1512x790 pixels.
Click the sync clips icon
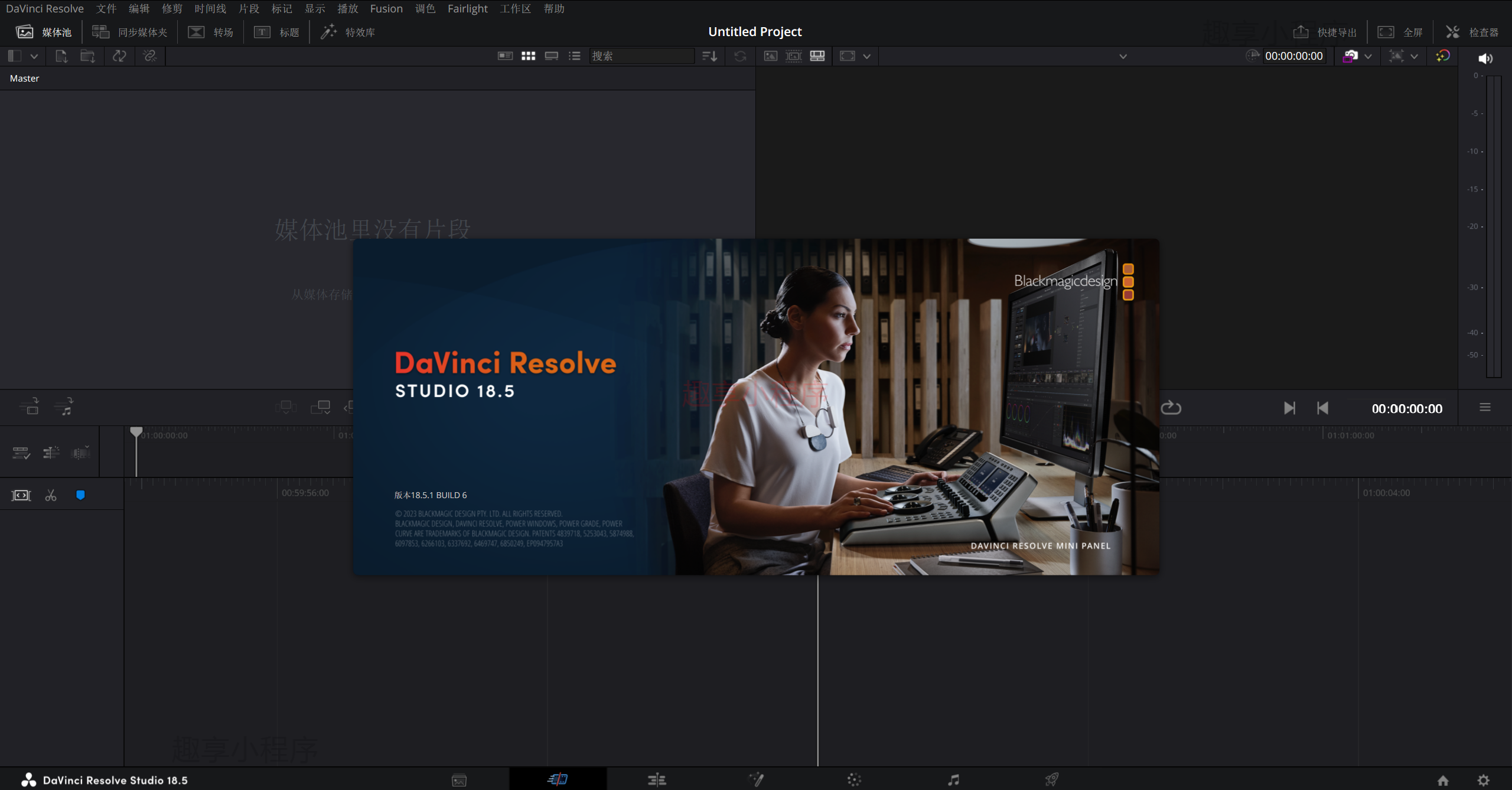(x=119, y=56)
